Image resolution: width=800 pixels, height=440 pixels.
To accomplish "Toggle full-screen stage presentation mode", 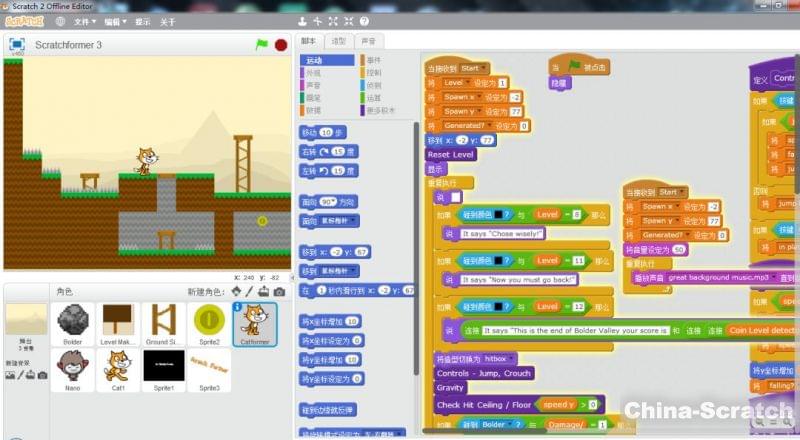I will (x=17, y=45).
